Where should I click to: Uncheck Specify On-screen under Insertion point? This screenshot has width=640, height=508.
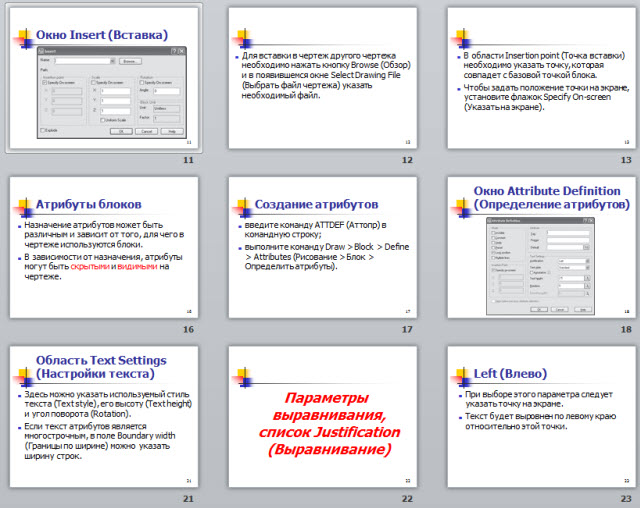(x=46, y=80)
